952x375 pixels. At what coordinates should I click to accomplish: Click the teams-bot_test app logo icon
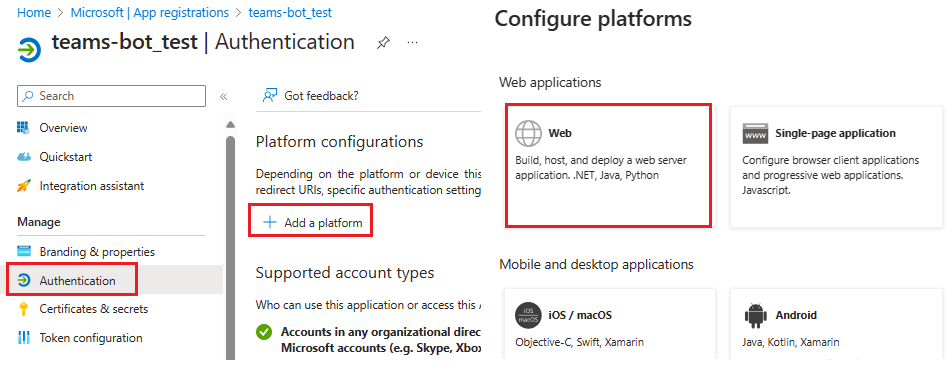coord(29,50)
